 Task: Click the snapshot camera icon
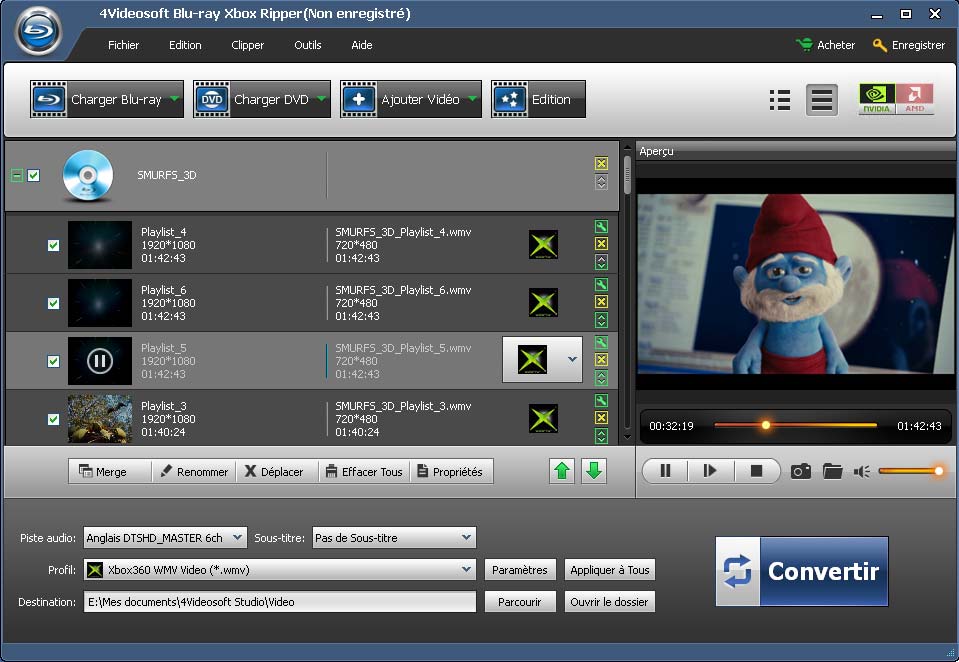(x=800, y=471)
